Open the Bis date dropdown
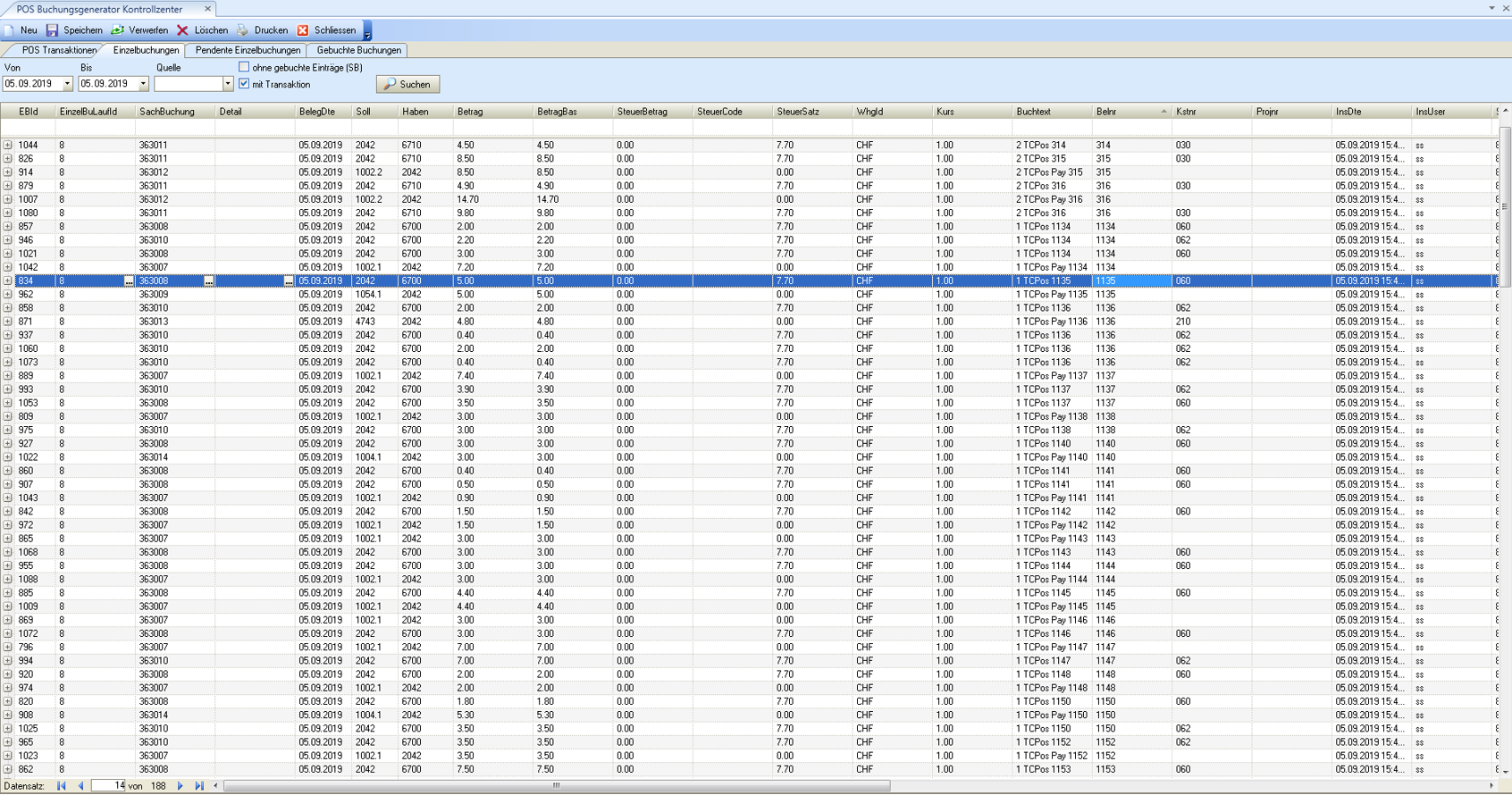 click(143, 84)
